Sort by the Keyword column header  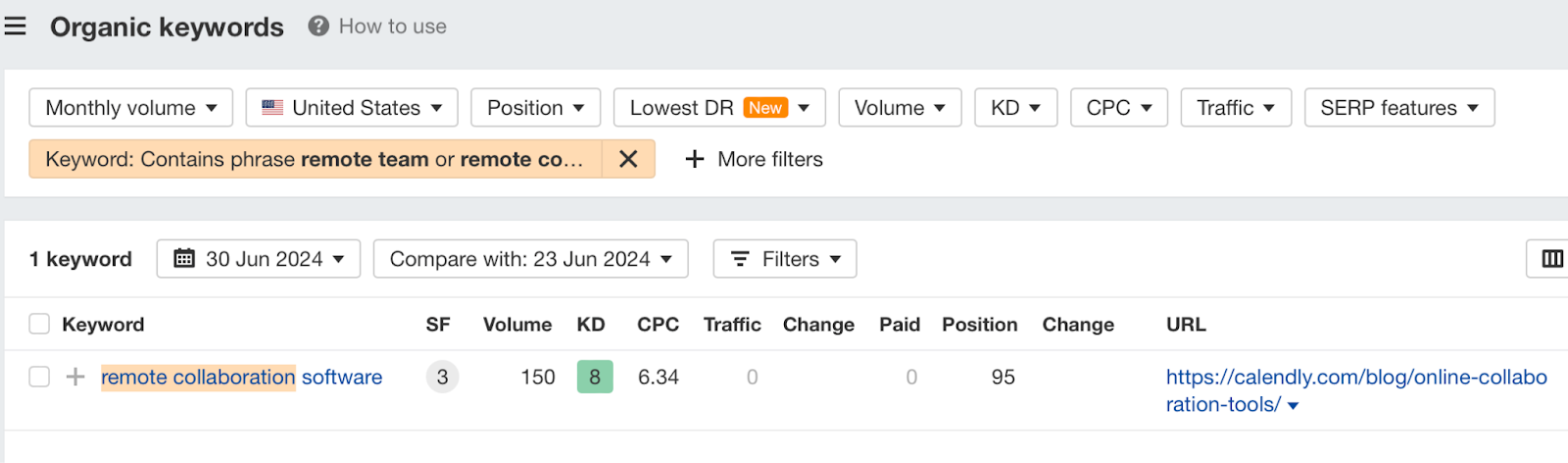click(103, 325)
